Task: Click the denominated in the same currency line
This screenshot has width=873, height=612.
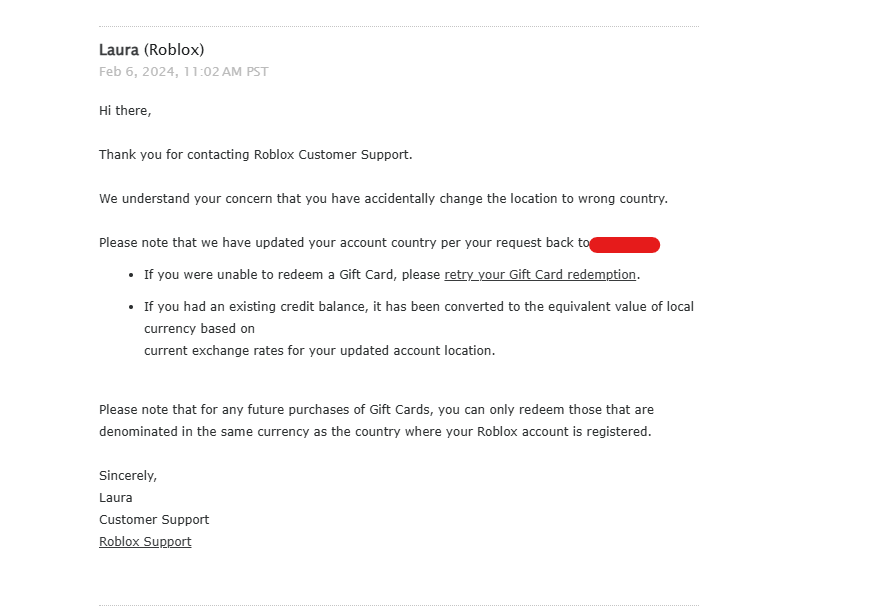Action: tap(374, 432)
